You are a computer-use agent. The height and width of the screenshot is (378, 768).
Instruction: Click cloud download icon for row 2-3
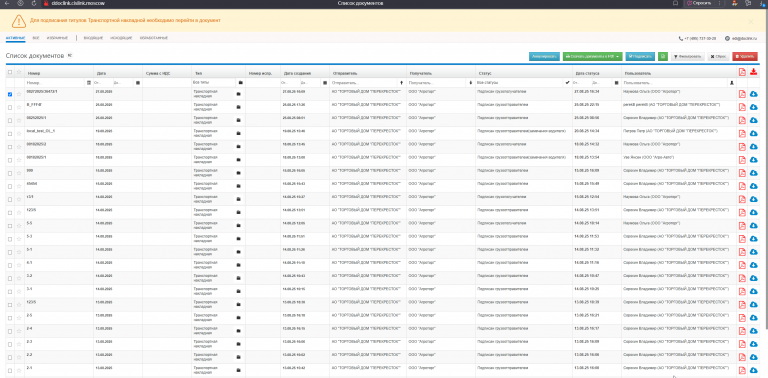pyautogui.click(x=753, y=344)
